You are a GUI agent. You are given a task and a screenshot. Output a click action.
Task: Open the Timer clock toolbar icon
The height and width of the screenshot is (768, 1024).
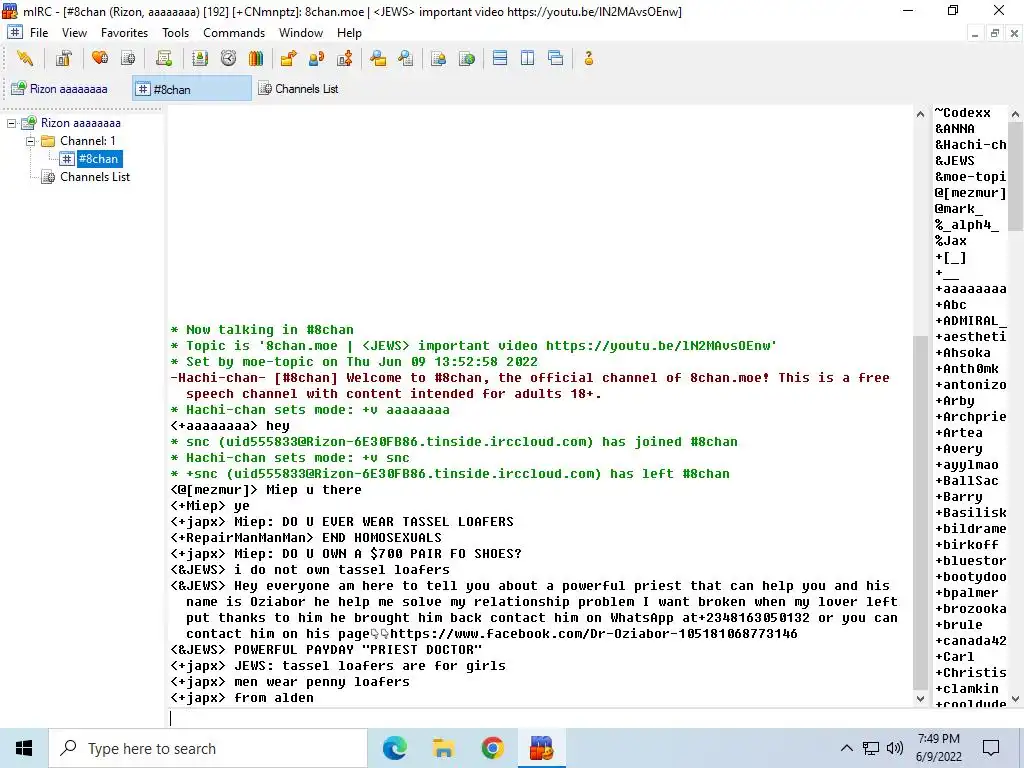click(x=228, y=59)
